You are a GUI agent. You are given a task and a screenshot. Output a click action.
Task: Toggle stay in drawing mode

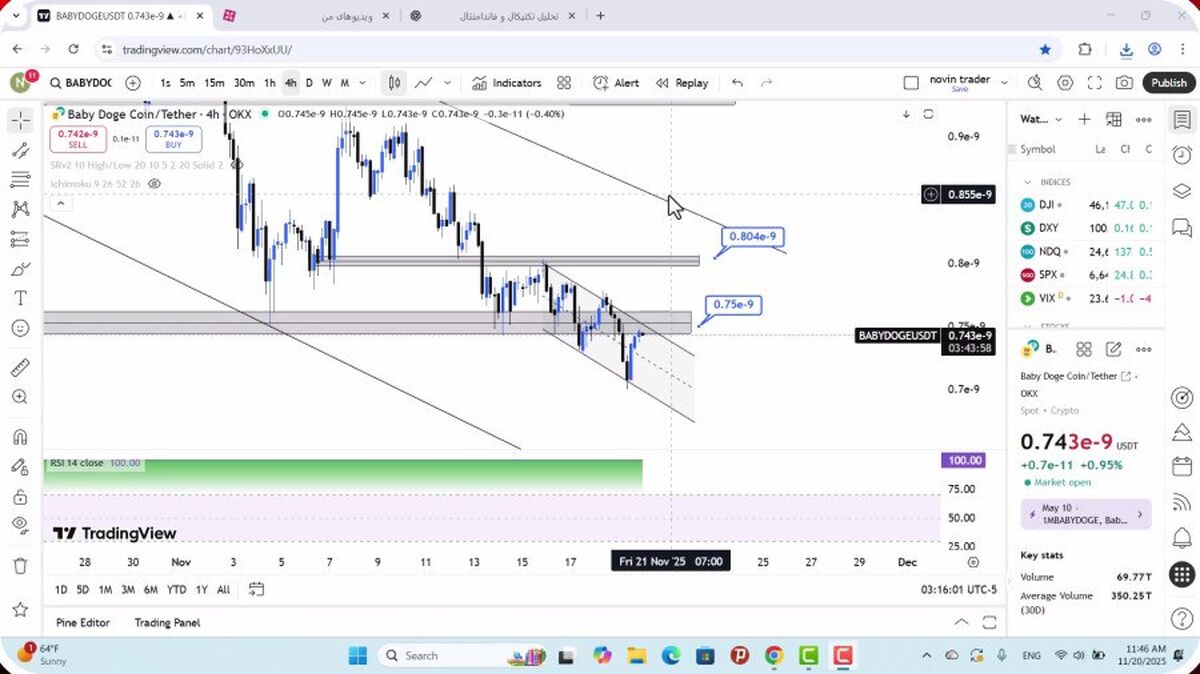tap(20, 466)
